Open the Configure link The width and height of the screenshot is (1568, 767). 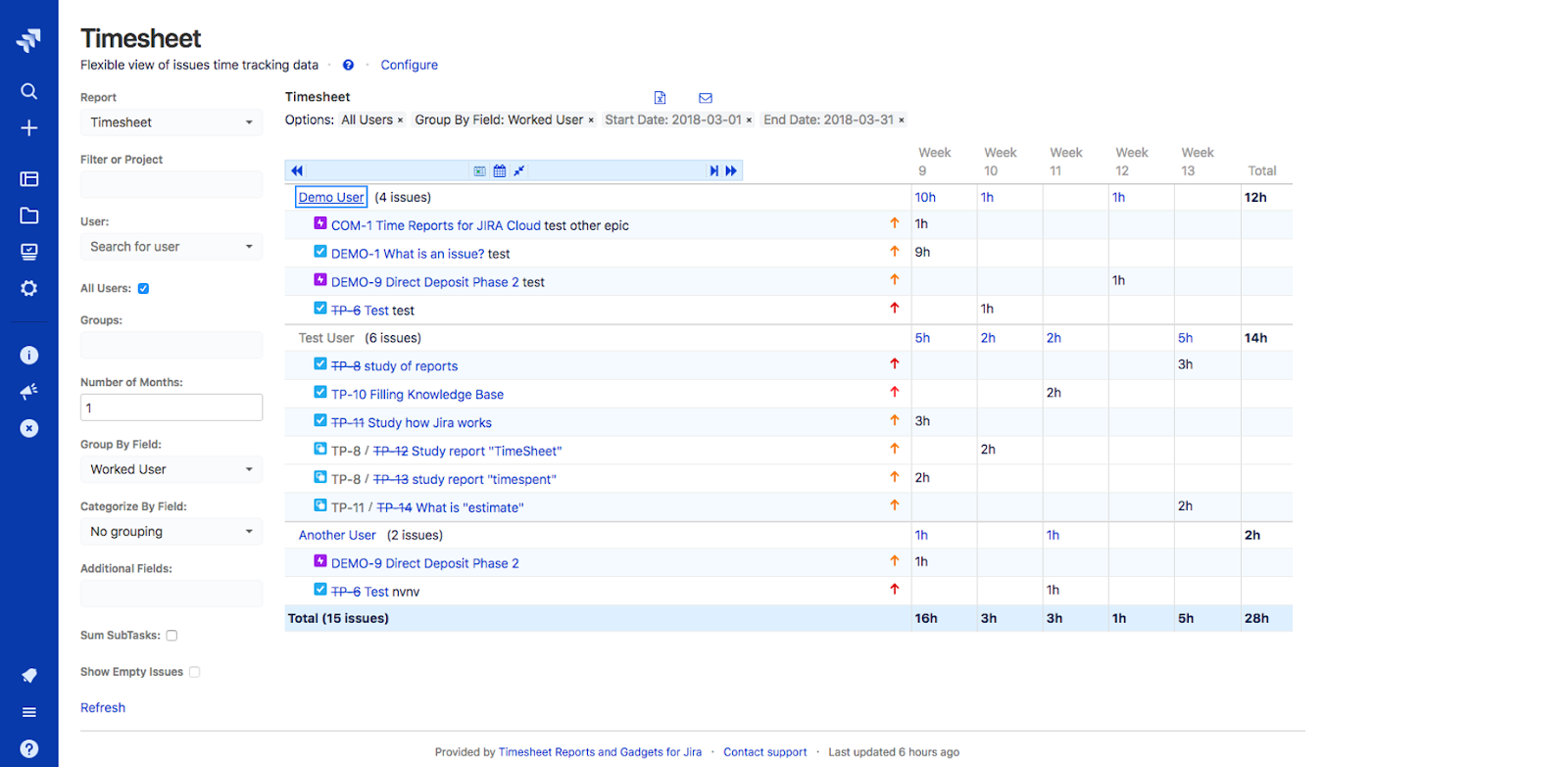[x=410, y=65]
